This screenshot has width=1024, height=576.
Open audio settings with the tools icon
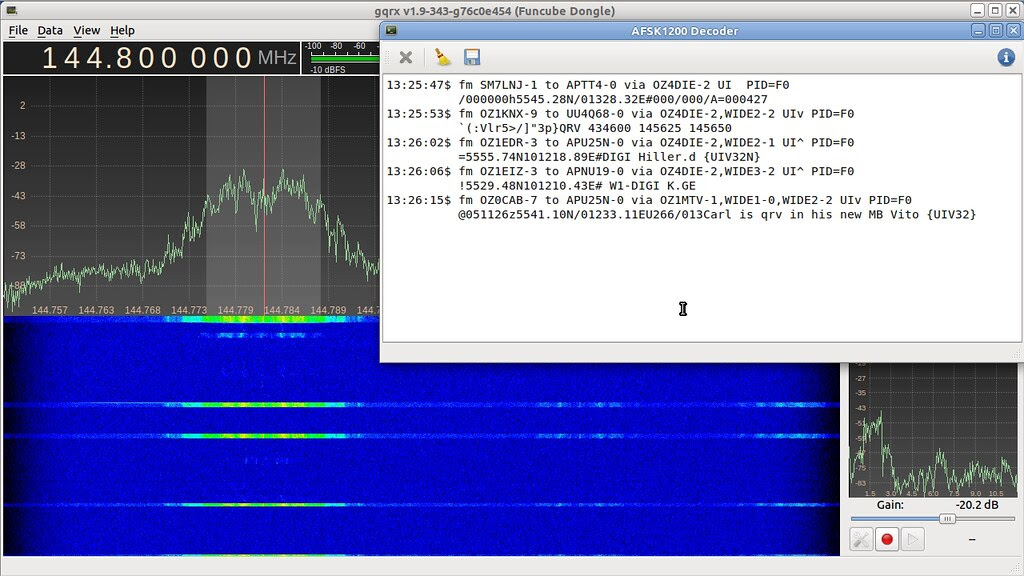861,539
